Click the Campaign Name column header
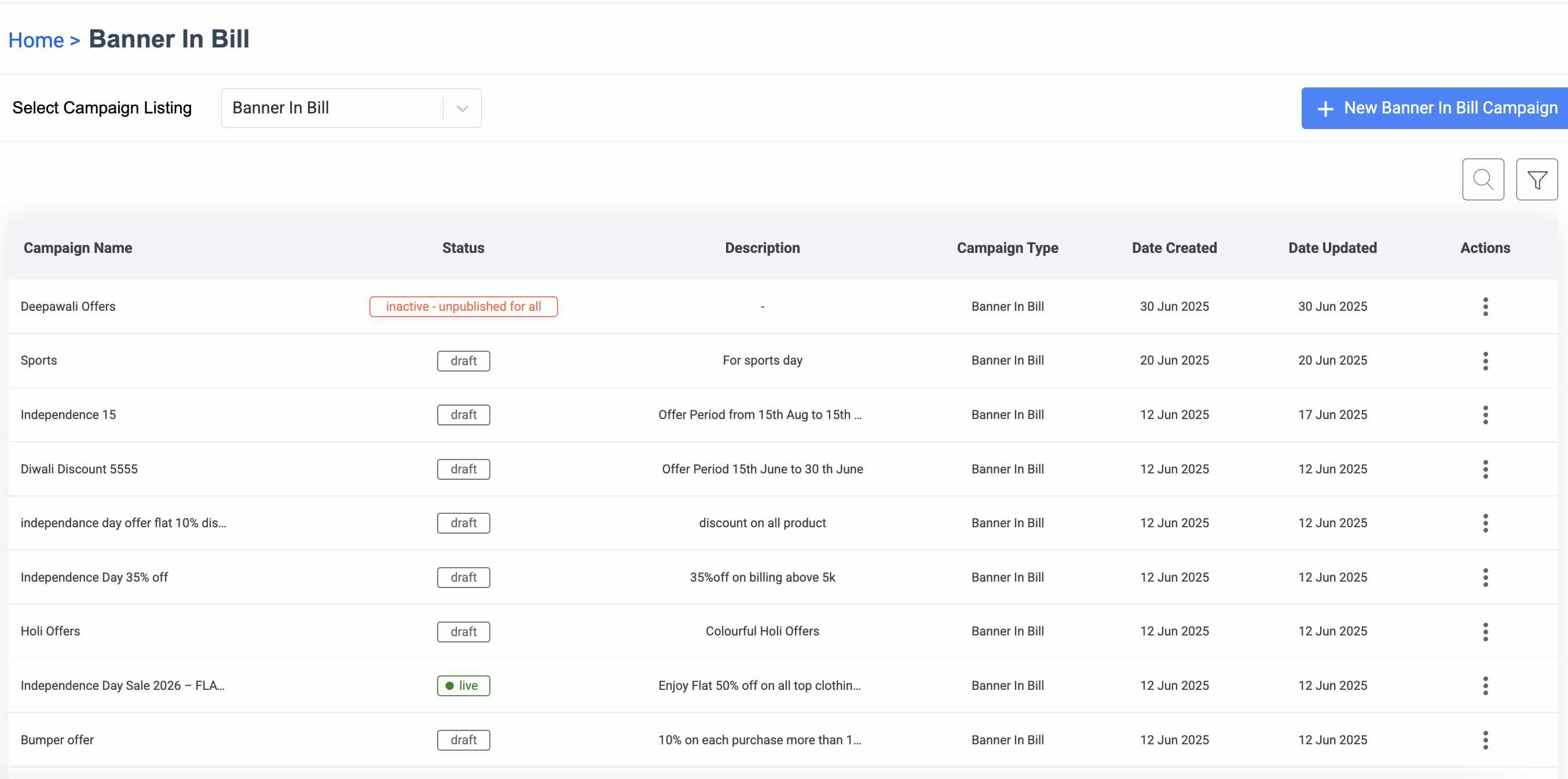This screenshot has width=1568, height=779. (x=78, y=248)
